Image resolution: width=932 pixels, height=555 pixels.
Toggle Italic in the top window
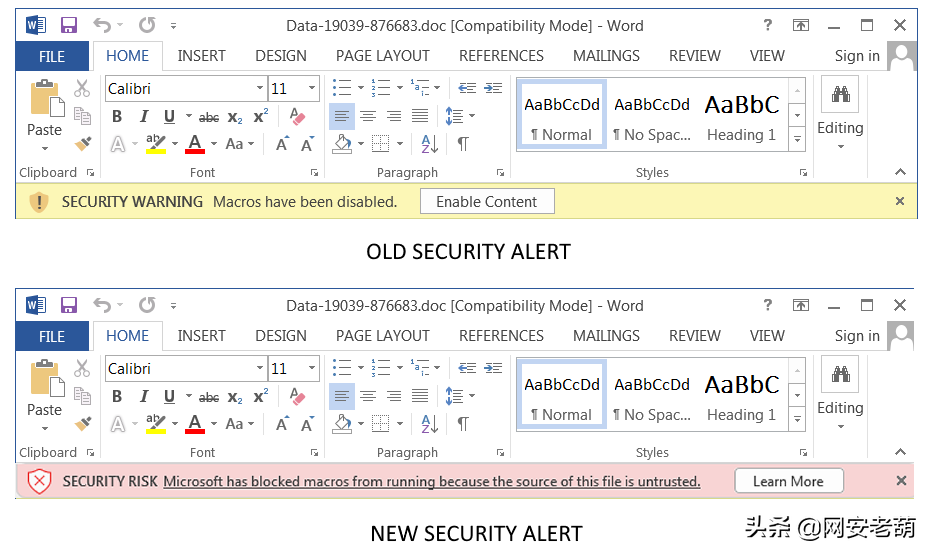point(143,117)
